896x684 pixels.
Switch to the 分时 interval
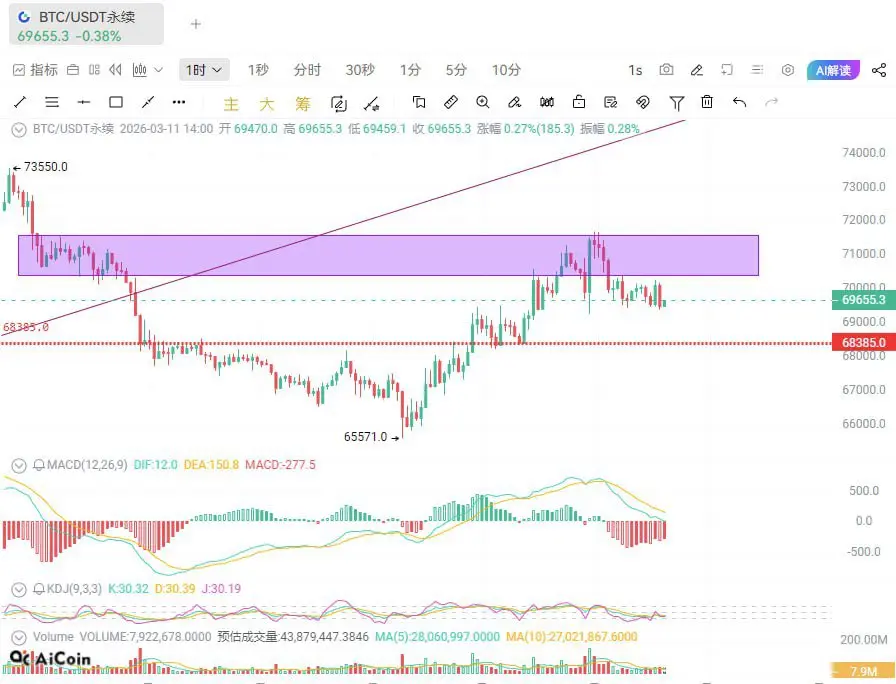307,70
